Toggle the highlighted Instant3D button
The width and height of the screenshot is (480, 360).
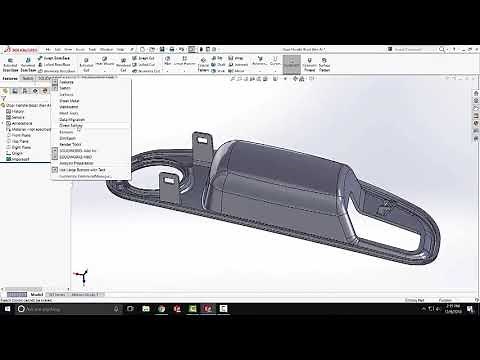point(292,65)
